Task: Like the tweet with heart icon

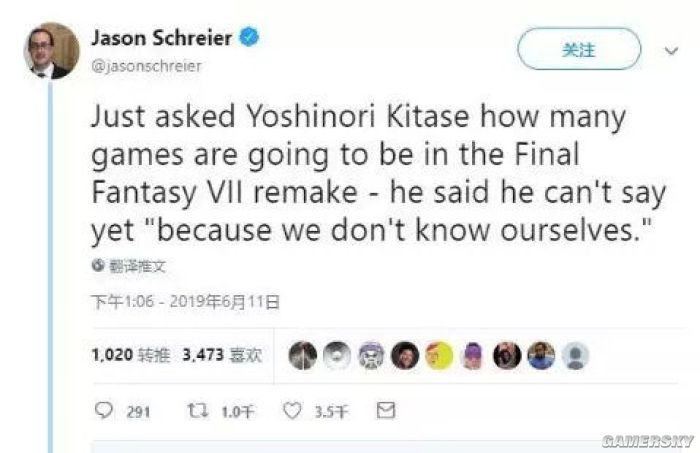Action: 292,411
